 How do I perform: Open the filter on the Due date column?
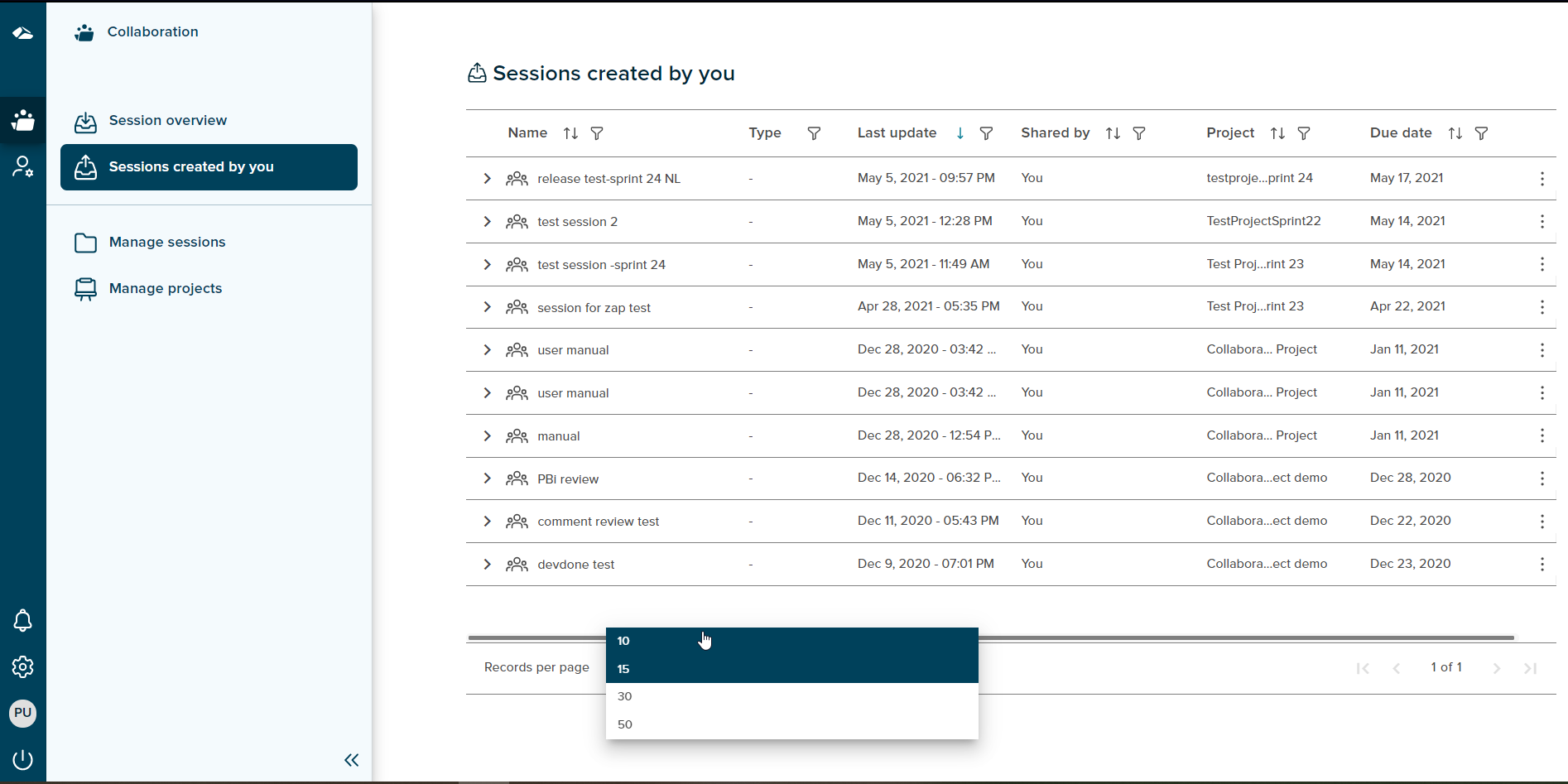pyautogui.click(x=1481, y=132)
